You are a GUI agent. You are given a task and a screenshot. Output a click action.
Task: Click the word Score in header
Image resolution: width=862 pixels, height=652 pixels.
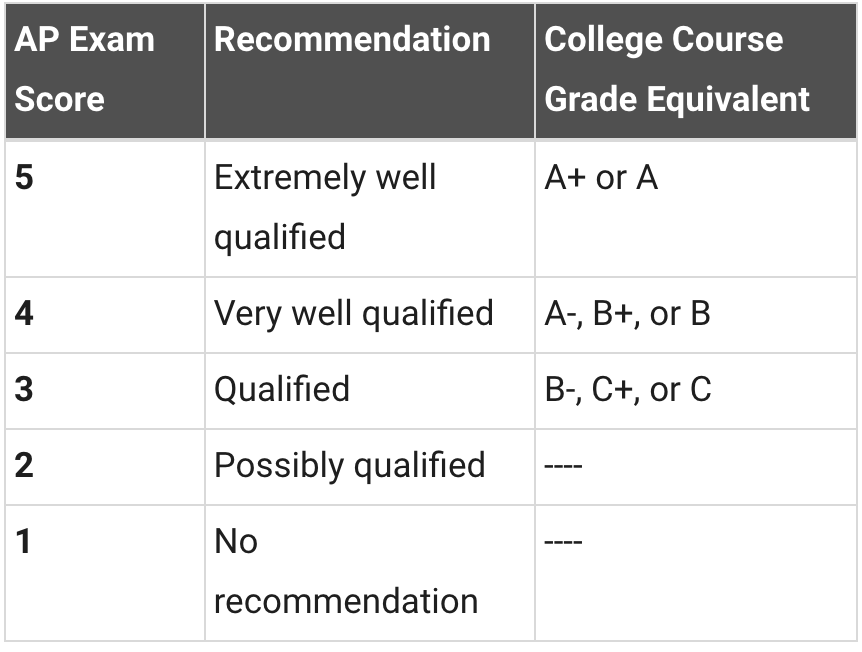tap(59, 99)
